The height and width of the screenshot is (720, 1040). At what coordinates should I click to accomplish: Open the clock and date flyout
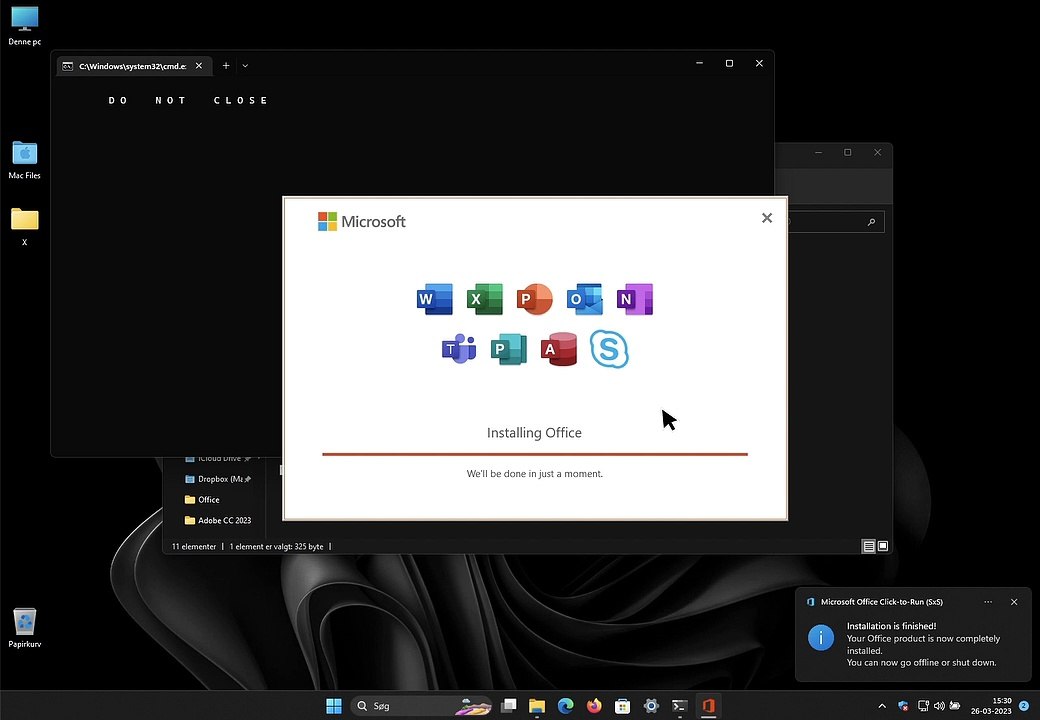point(991,706)
